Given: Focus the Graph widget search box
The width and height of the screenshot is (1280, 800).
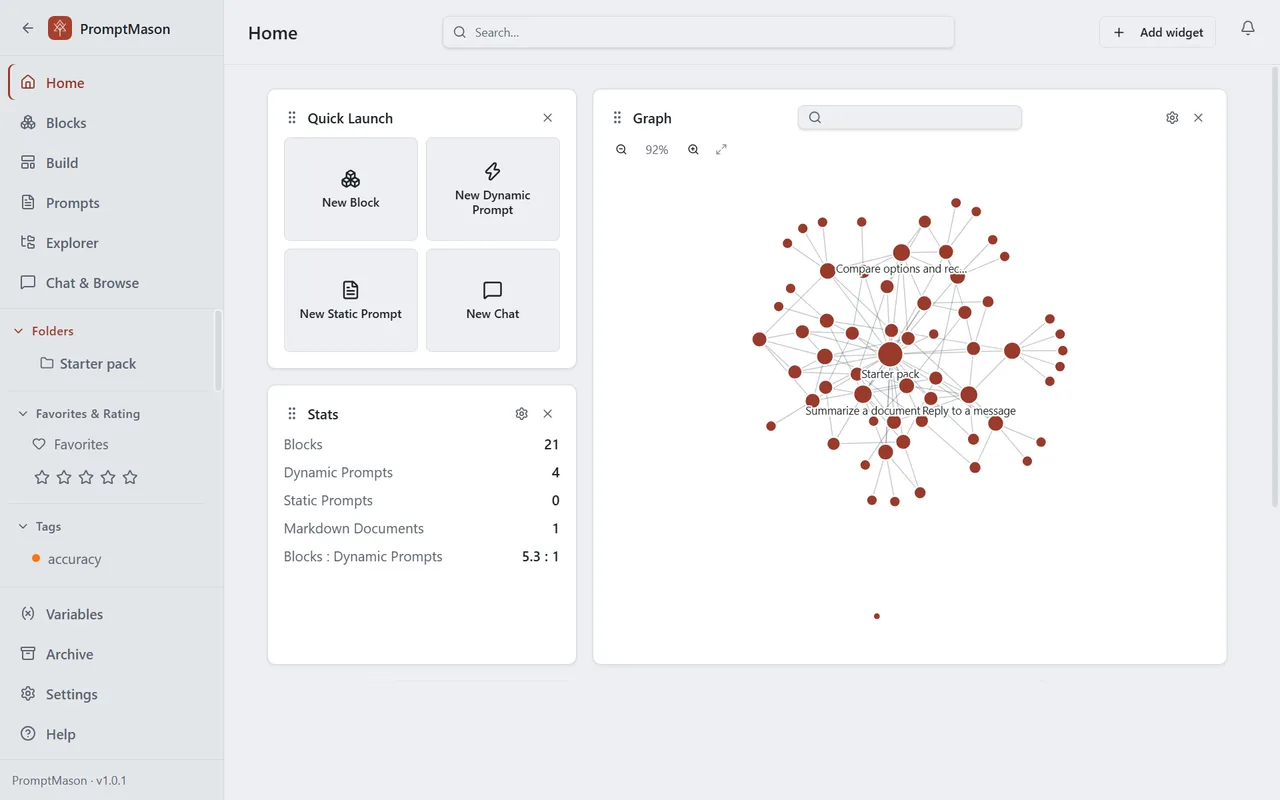Looking at the screenshot, I should coord(910,118).
